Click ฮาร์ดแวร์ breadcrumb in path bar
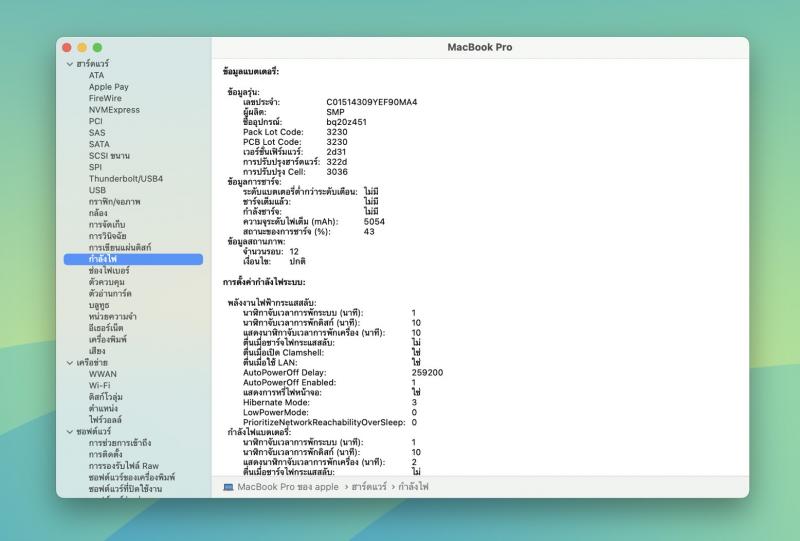 click(369, 487)
